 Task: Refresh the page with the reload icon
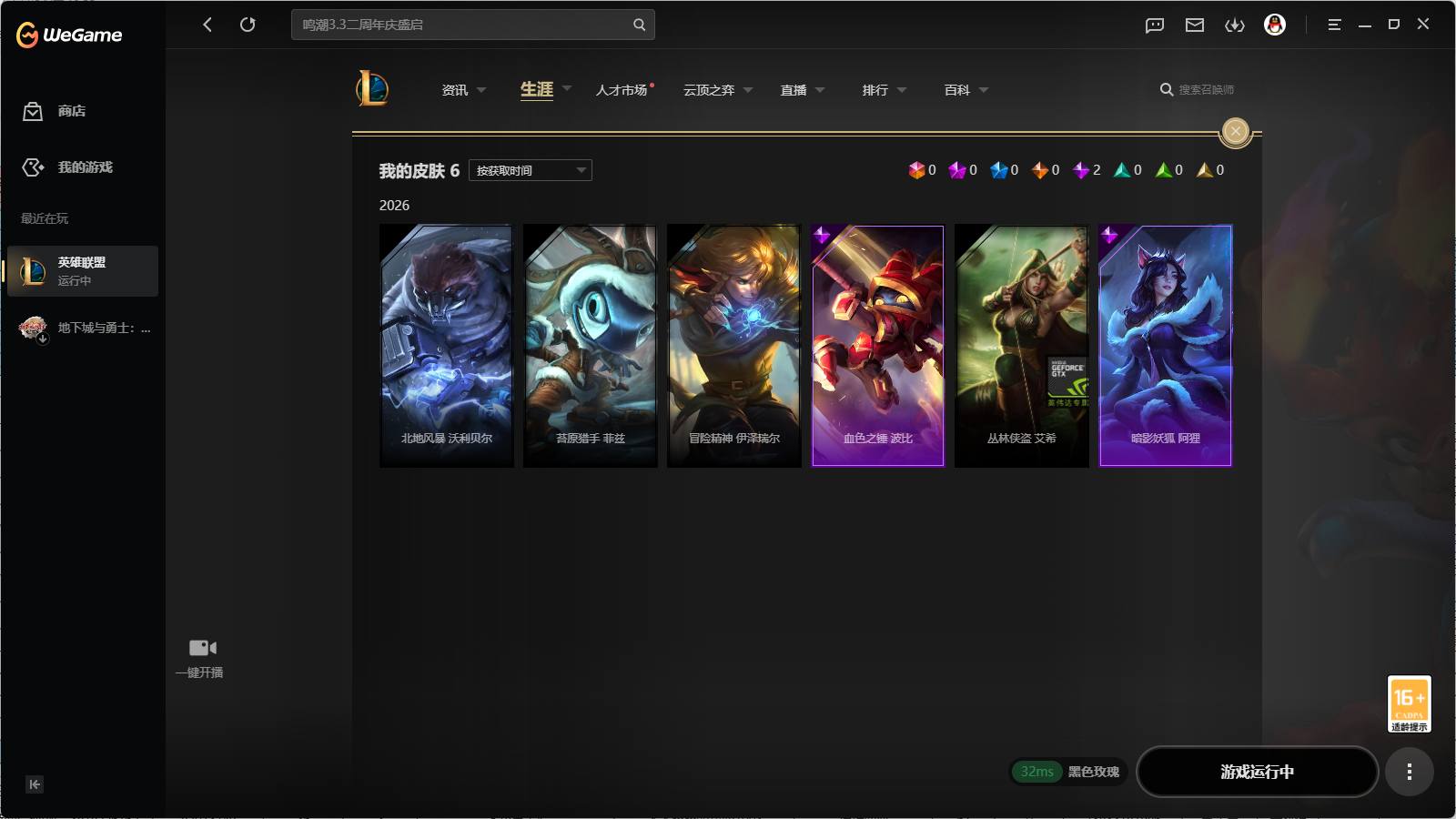pos(248,25)
